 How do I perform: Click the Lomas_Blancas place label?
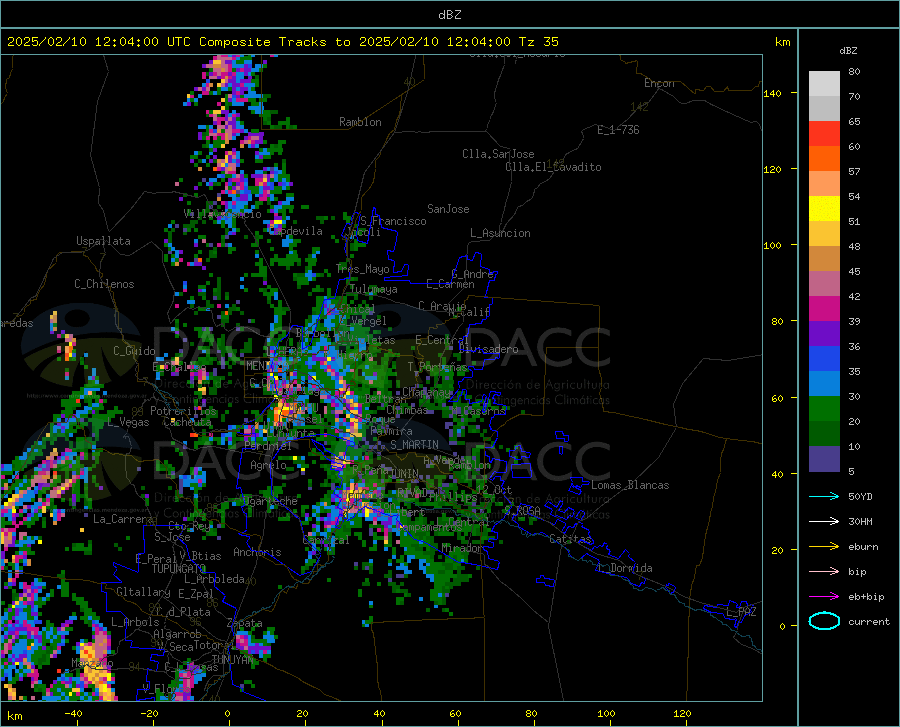pyautogui.click(x=630, y=485)
